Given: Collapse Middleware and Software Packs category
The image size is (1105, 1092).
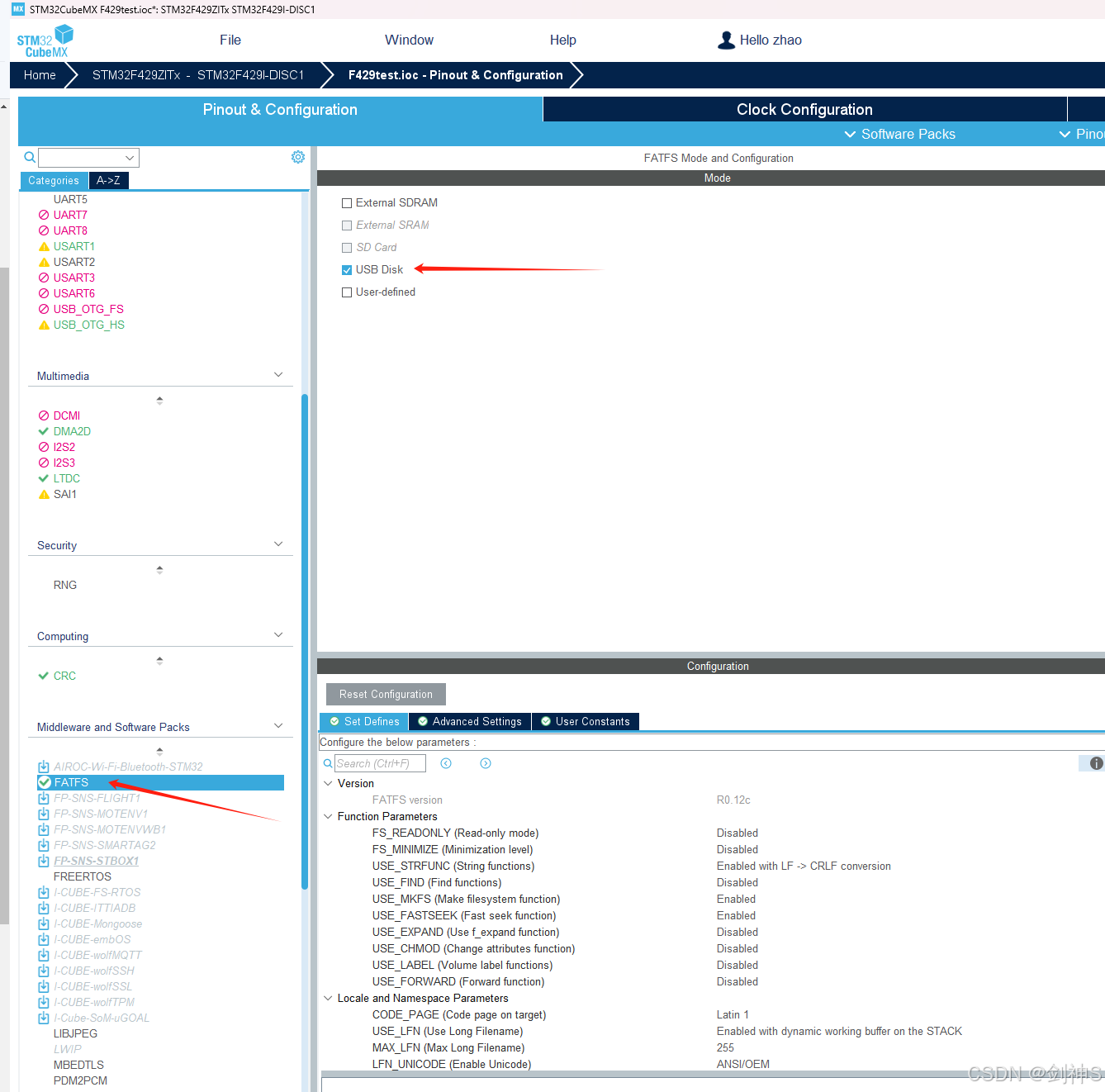Looking at the screenshot, I should pyautogui.click(x=278, y=726).
